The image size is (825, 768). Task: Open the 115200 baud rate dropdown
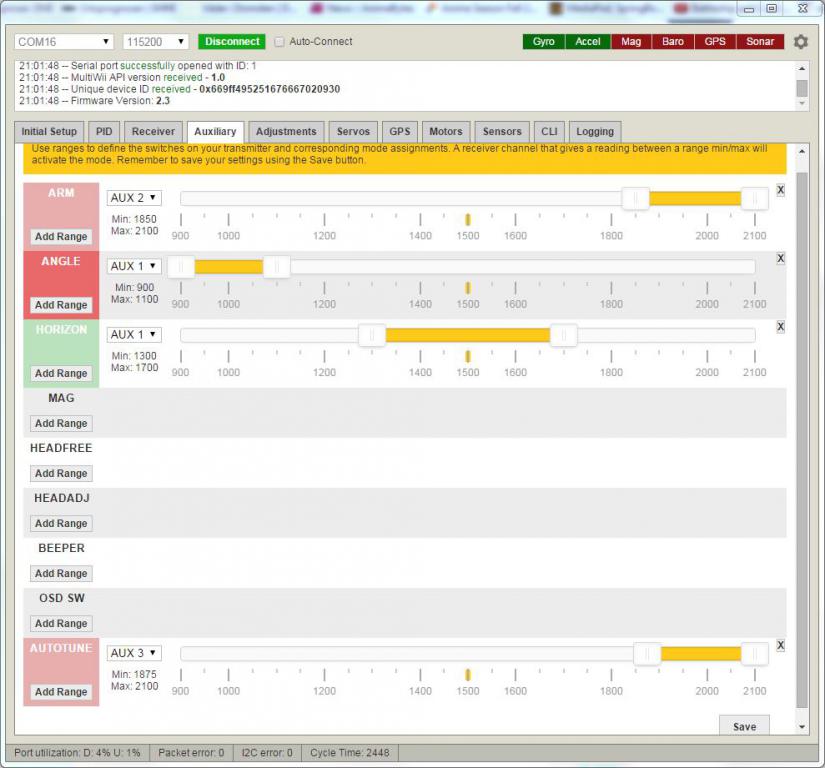click(155, 42)
